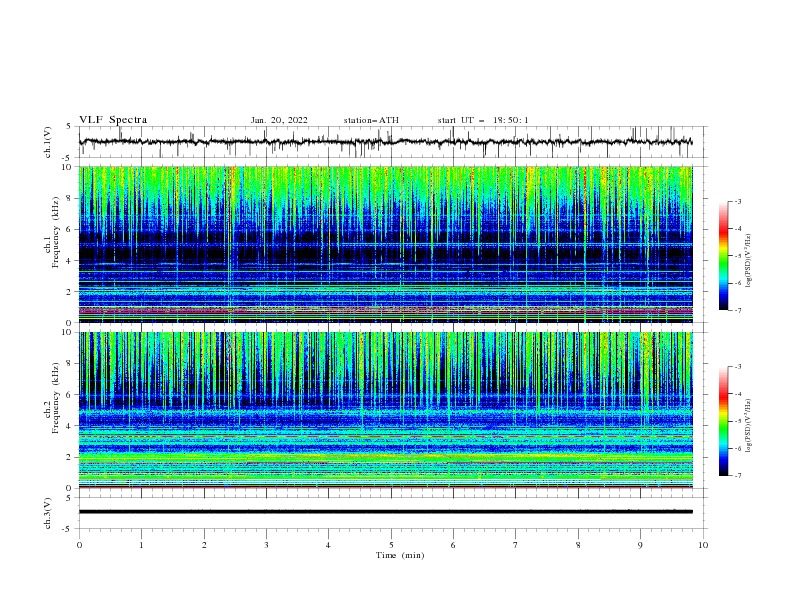Click the lower ch.2 PSD color bar
Viewport: 792px width, 612px height.
click(724, 421)
